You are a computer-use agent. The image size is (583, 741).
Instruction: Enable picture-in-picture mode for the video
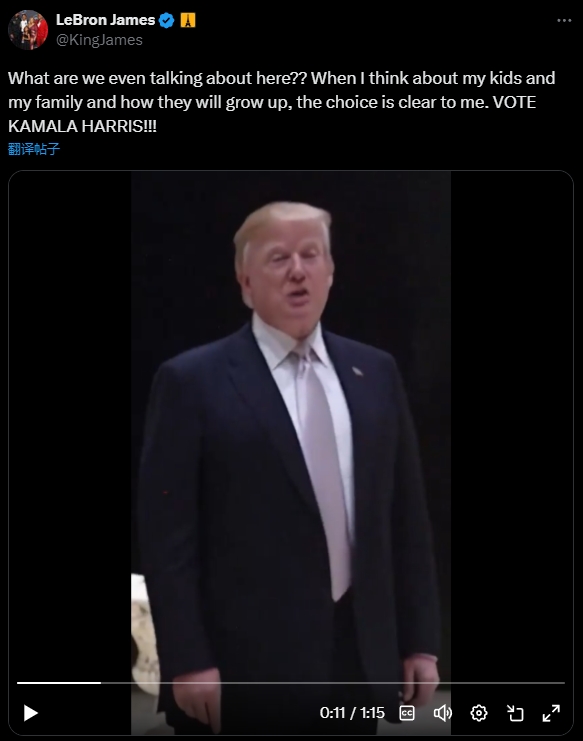pos(515,713)
